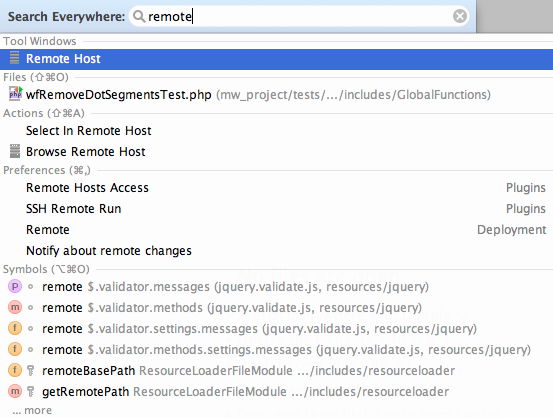Open Remote Hosts Access plugin preference

click(276, 188)
